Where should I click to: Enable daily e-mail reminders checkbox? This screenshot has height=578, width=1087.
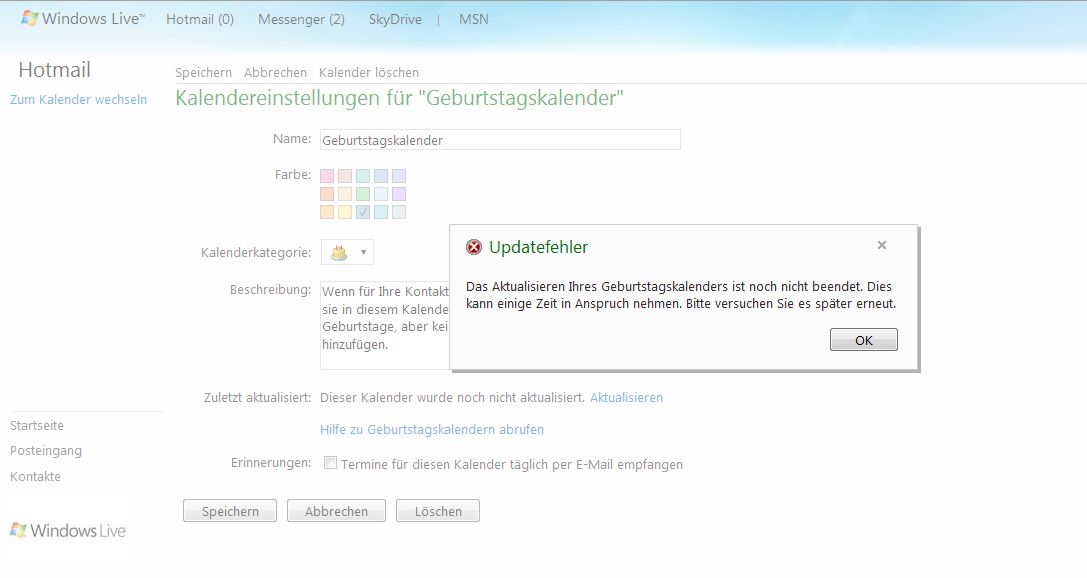pyautogui.click(x=331, y=463)
